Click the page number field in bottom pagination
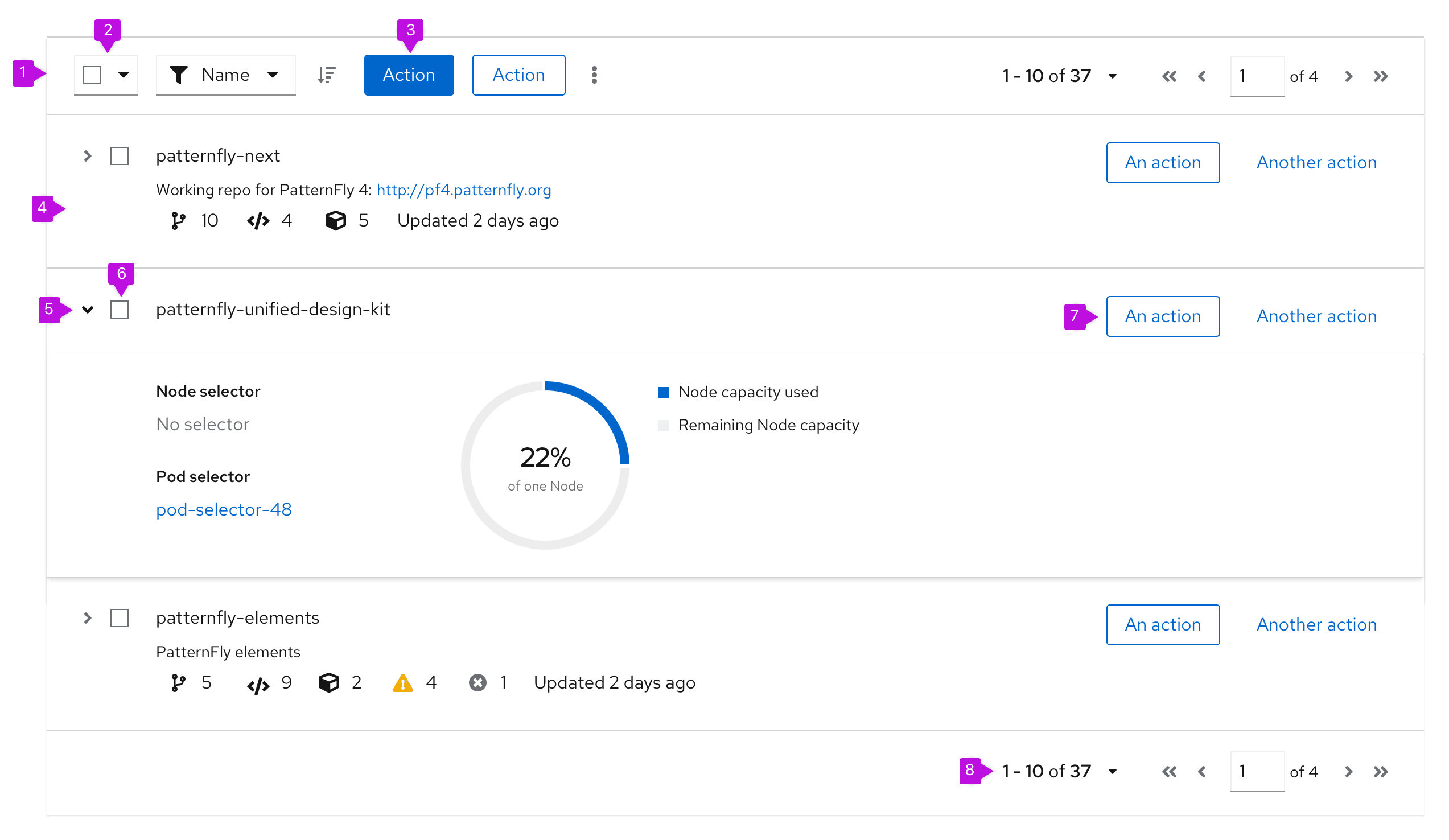The height and width of the screenshot is (840, 1449). [1257, 772]
